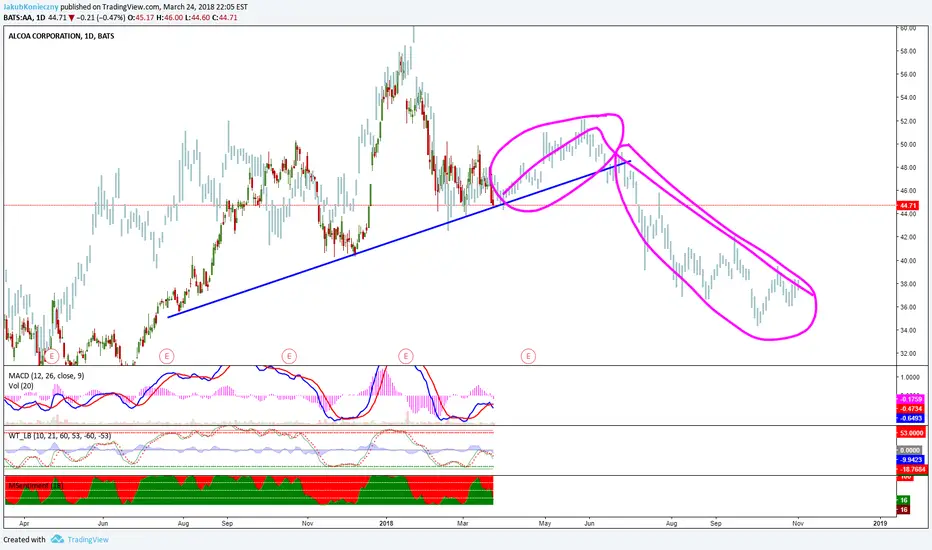Screen dimensions: 932x550
Task: Click the gray 0.0000 WT value tag
Action: click(910, 451)
